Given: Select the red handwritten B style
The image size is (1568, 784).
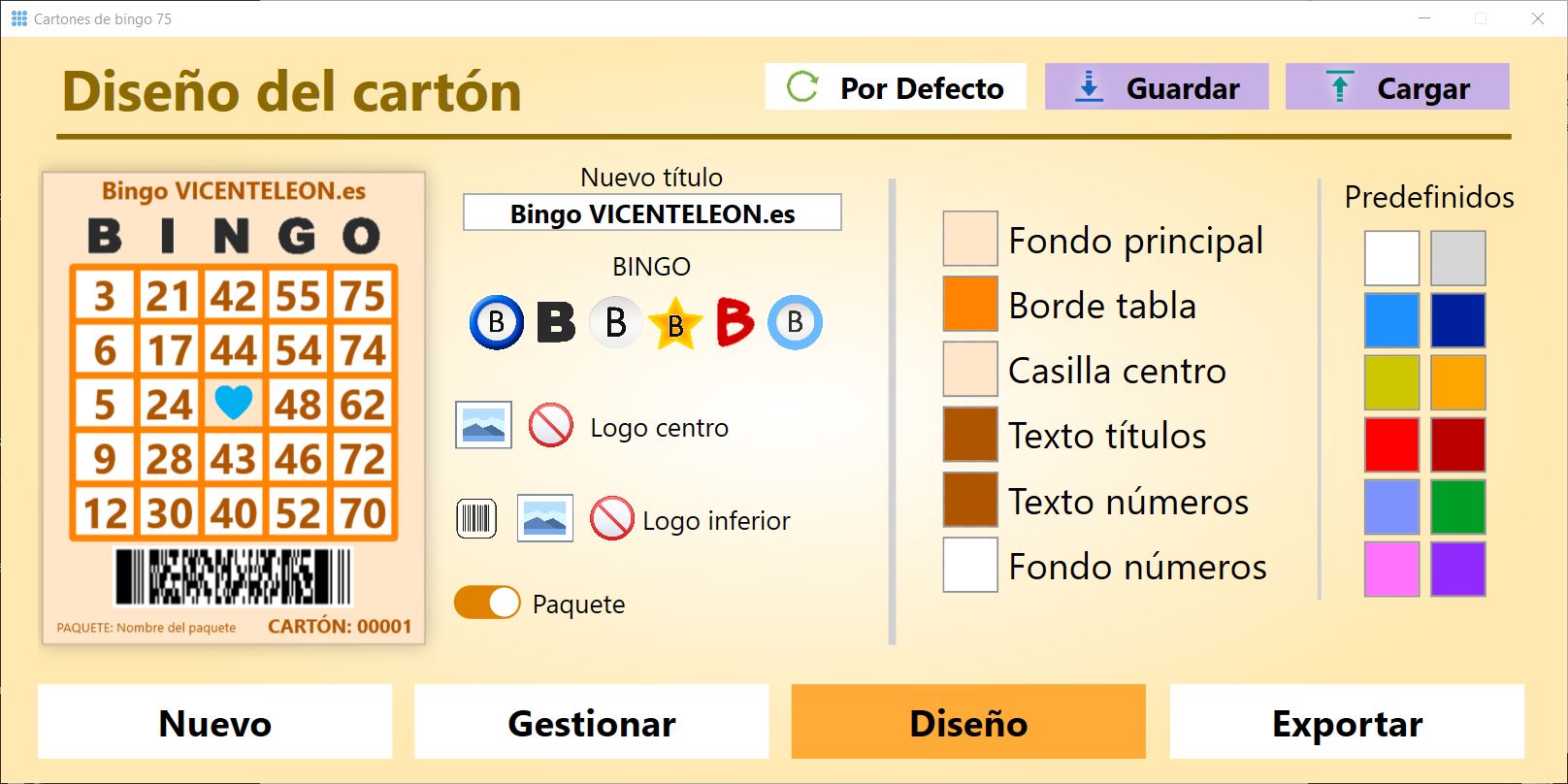Looking at the screenshot, I should tap(735, 322).
